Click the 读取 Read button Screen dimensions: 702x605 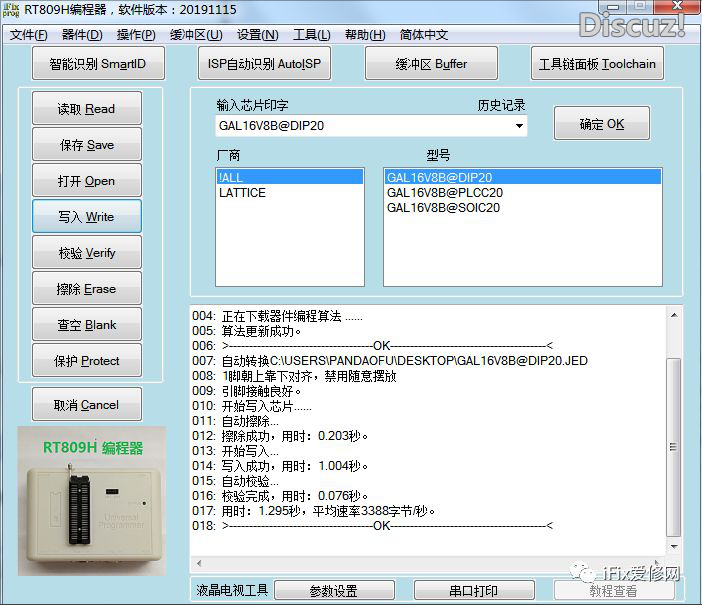87,108
